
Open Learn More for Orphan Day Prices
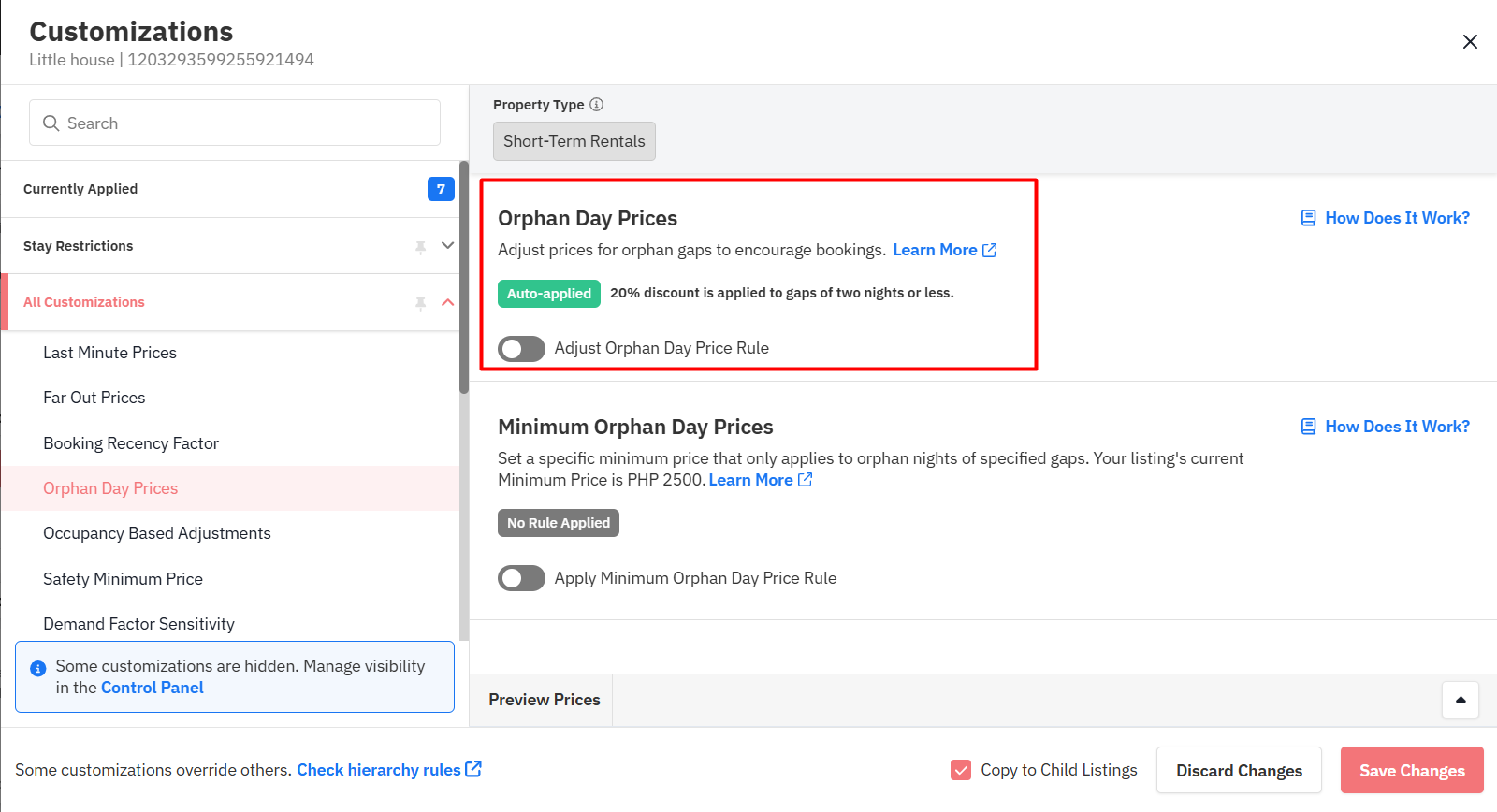point(935,250)
